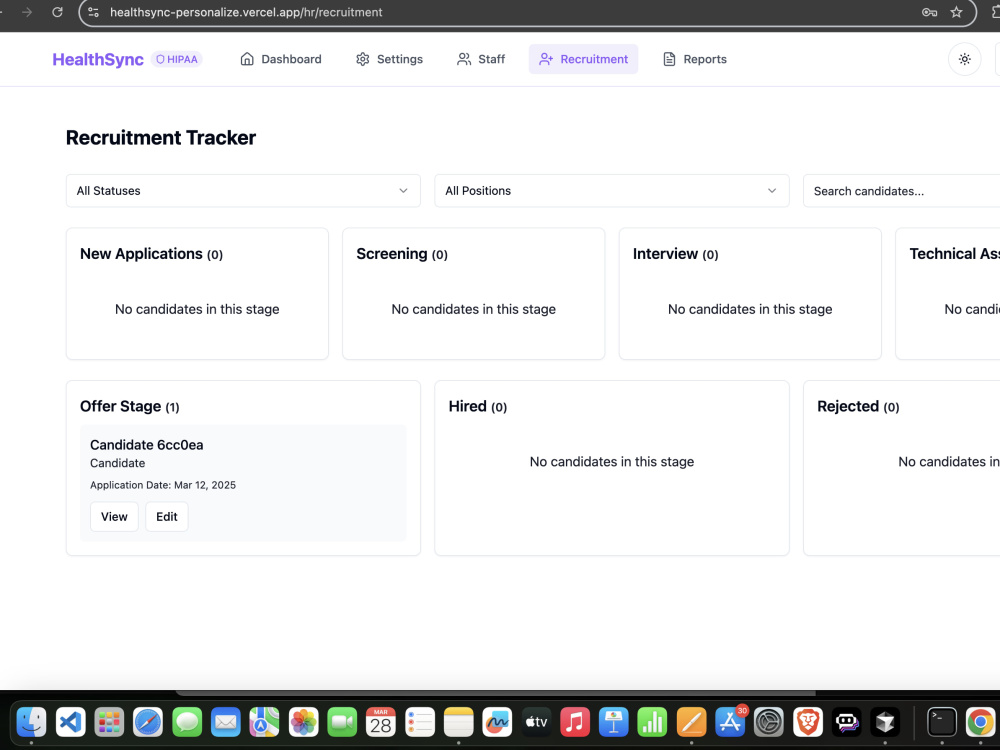1000x750 pixels.
Task: Open Keynote from the dock
Action: point(614,723)
